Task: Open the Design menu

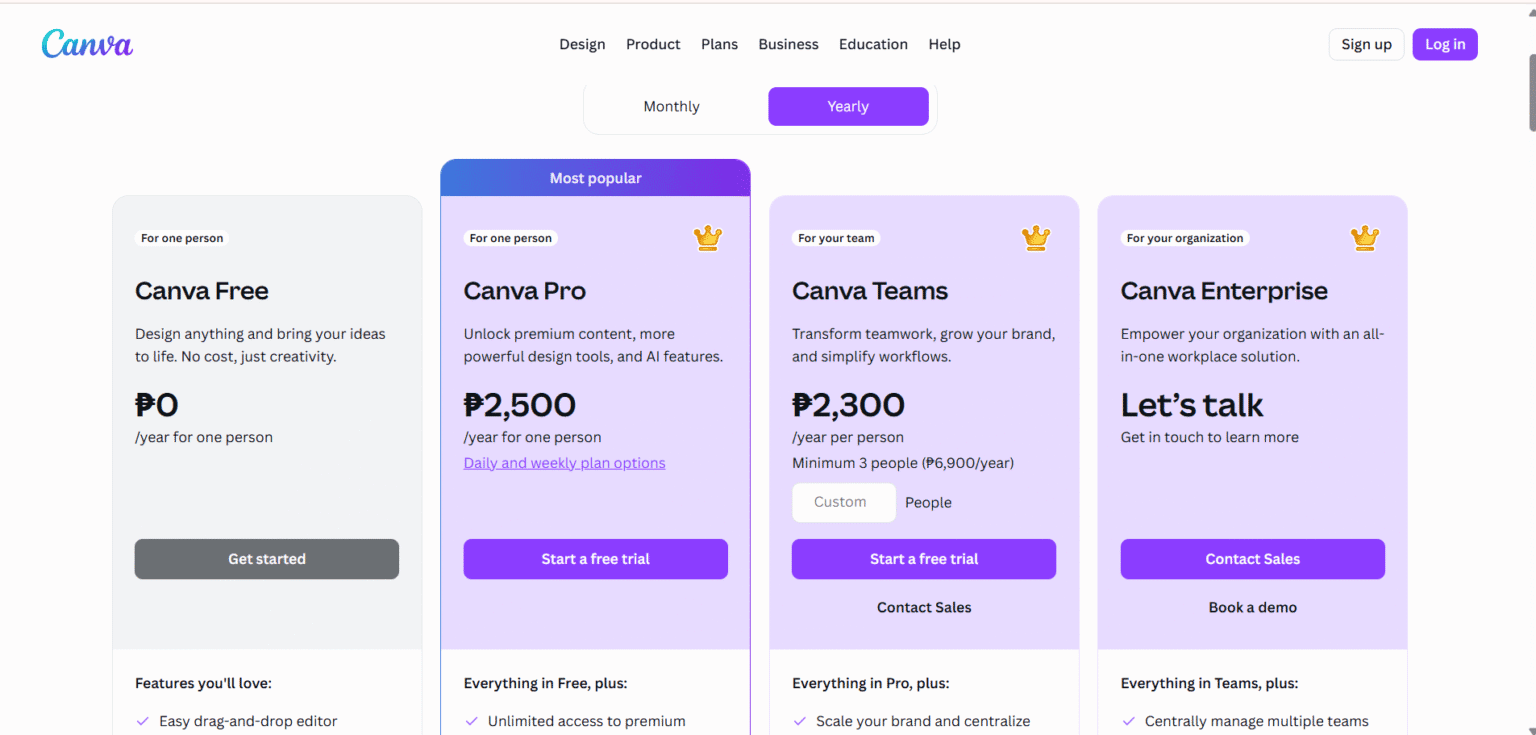Action: click(582, 44)
